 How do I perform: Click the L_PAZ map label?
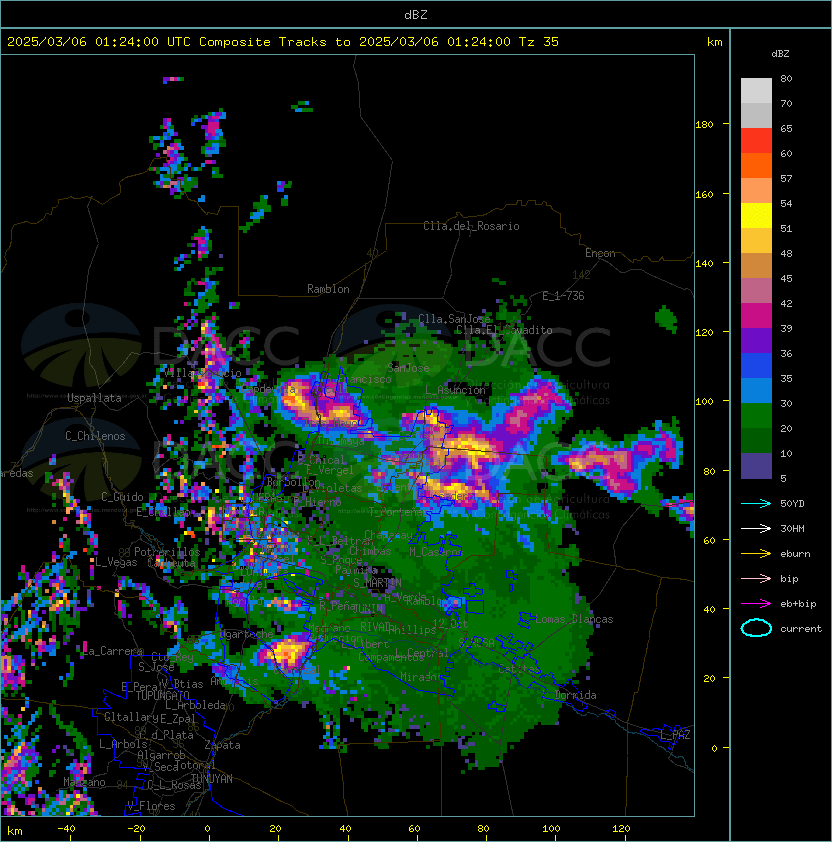[675, 735]
